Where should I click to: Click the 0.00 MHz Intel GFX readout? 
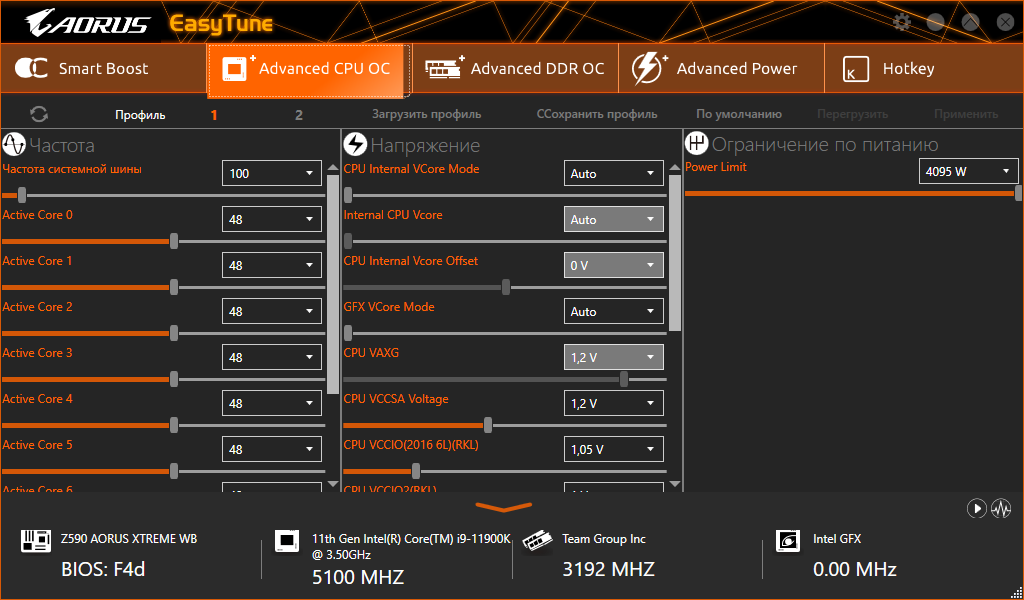(855, 569)
